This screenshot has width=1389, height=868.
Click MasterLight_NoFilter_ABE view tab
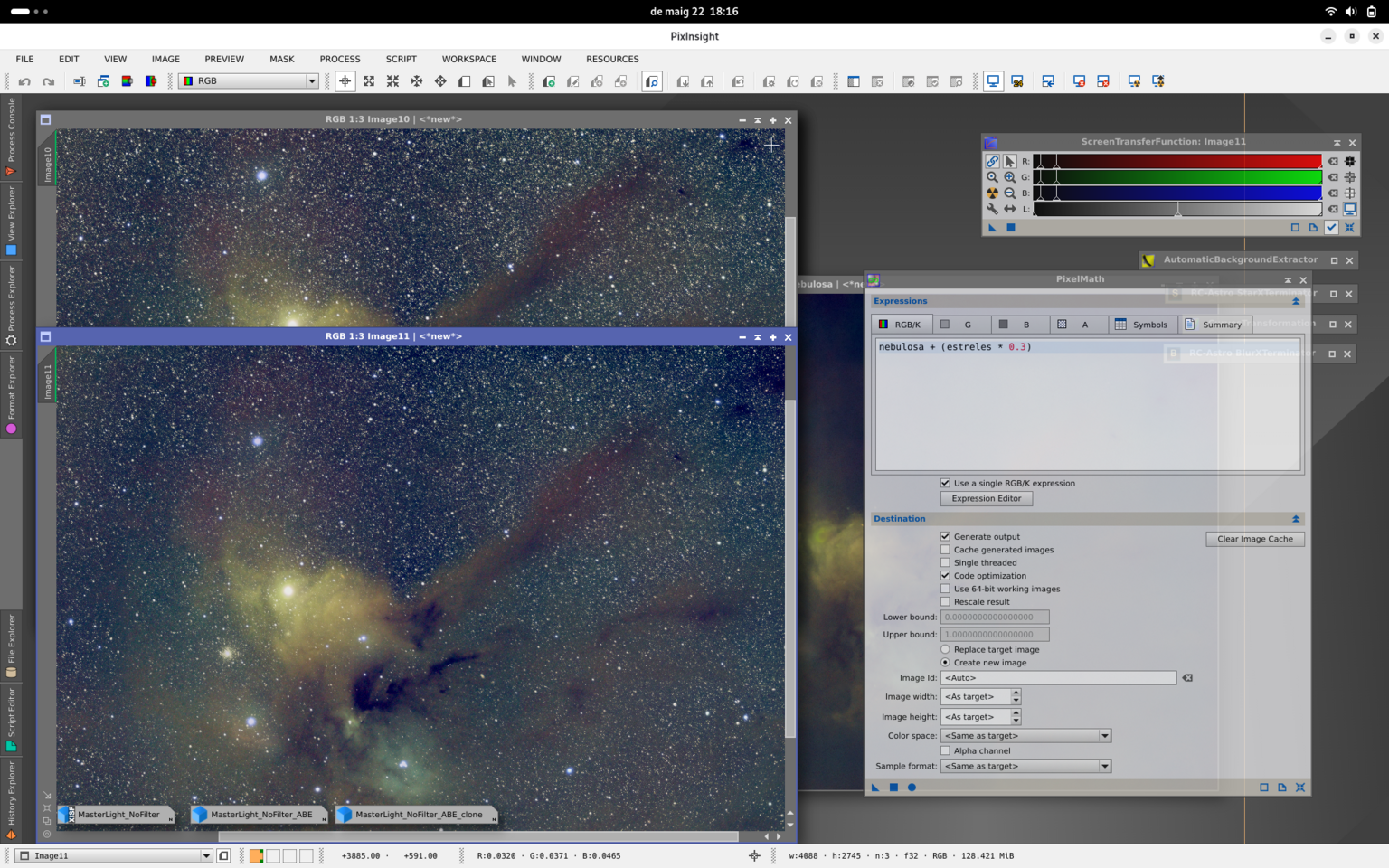260,815
